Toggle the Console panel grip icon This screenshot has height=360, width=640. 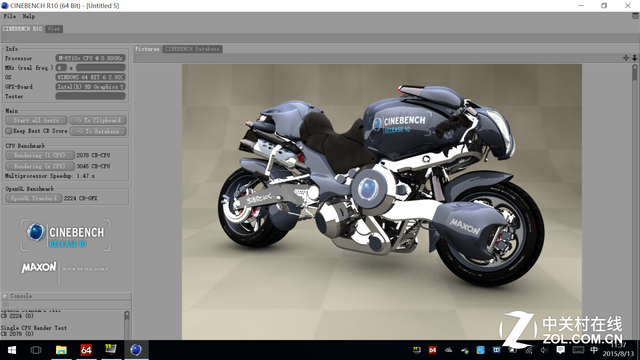pos(5,296)
